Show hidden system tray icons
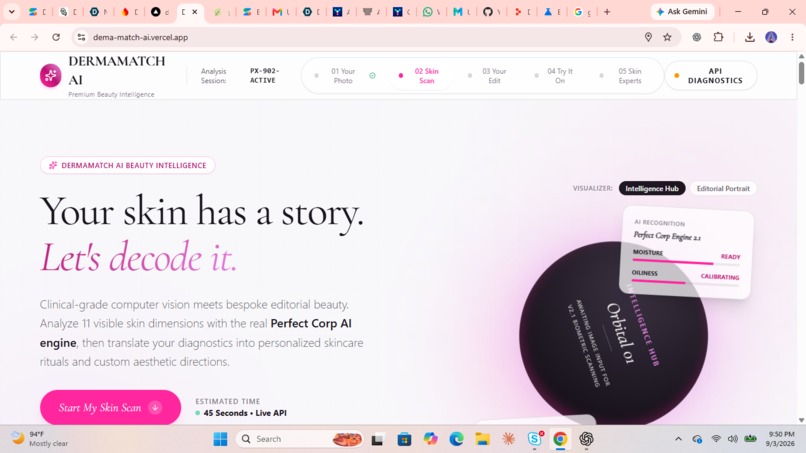This screenshot has height=453, width=806. (x=678, y=439)
